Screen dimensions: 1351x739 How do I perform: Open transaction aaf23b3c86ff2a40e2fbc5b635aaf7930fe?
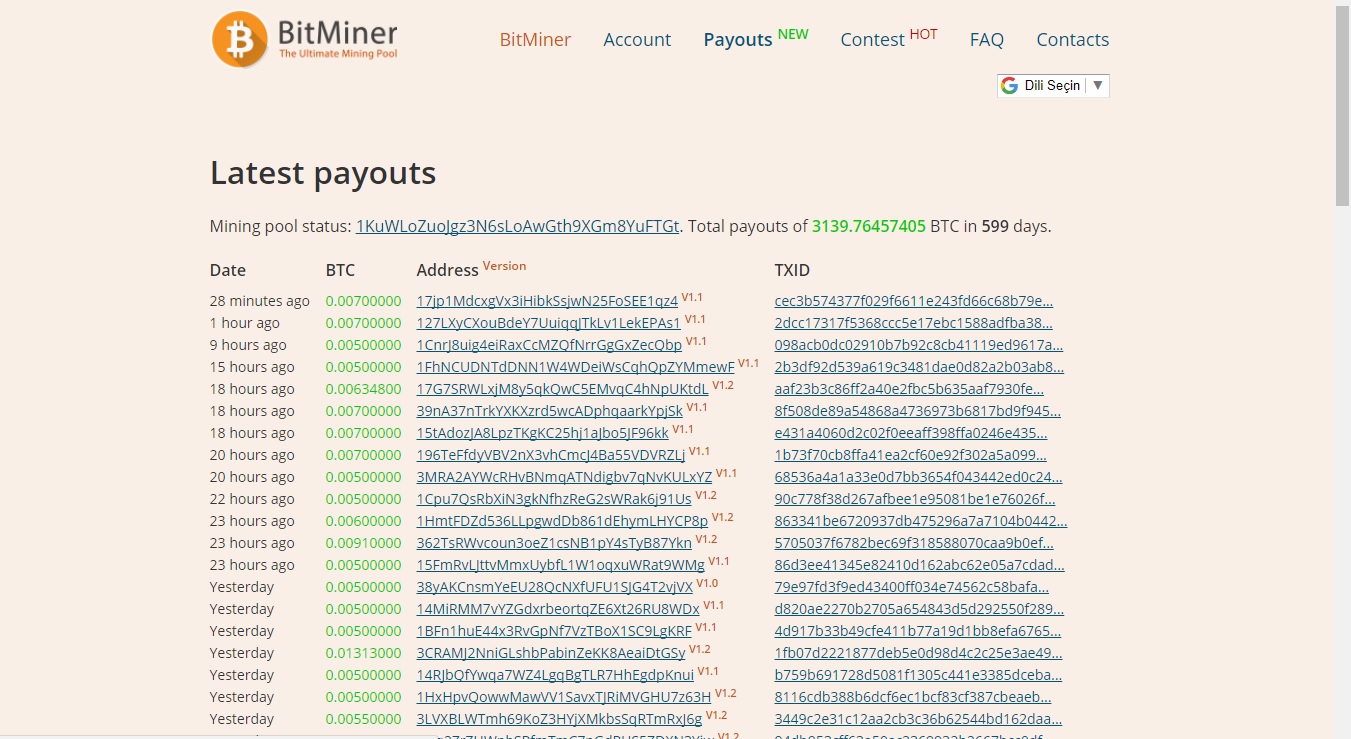pos(909,389)
